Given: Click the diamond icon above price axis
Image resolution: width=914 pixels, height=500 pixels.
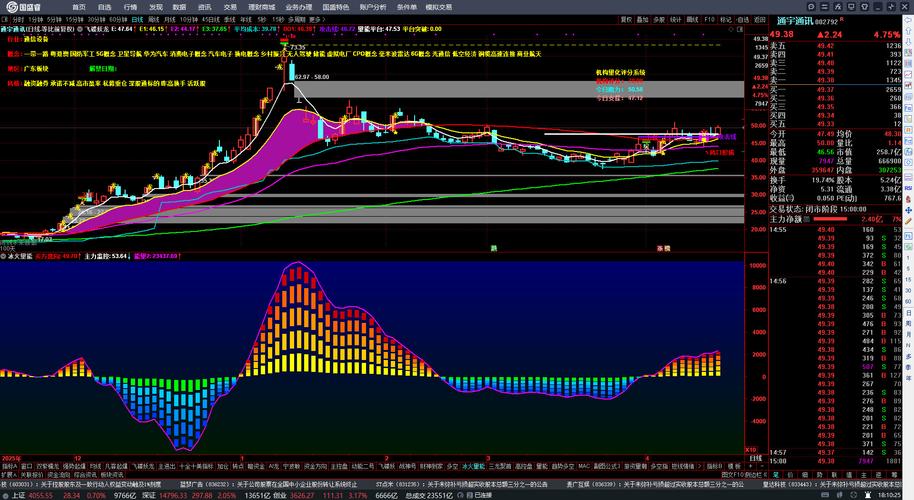Looking at the screenshot, I should [731, 29].
